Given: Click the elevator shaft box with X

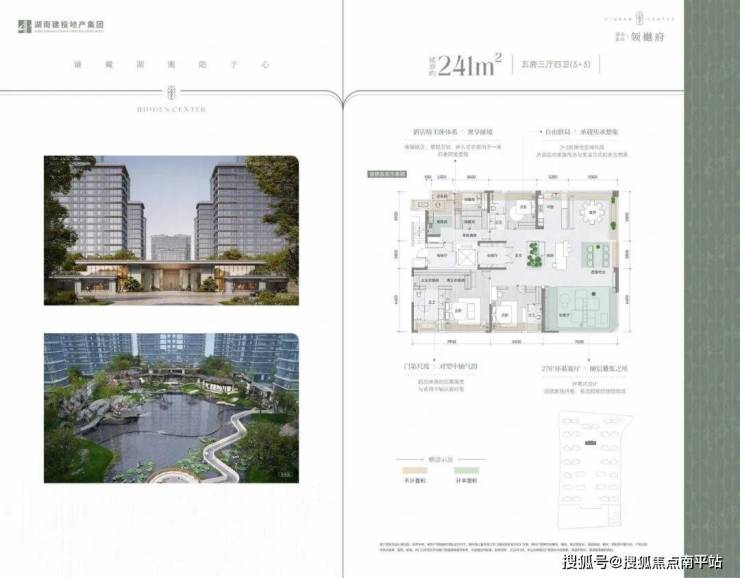Looking at the screenshot, I should click(x=467, y=258).
